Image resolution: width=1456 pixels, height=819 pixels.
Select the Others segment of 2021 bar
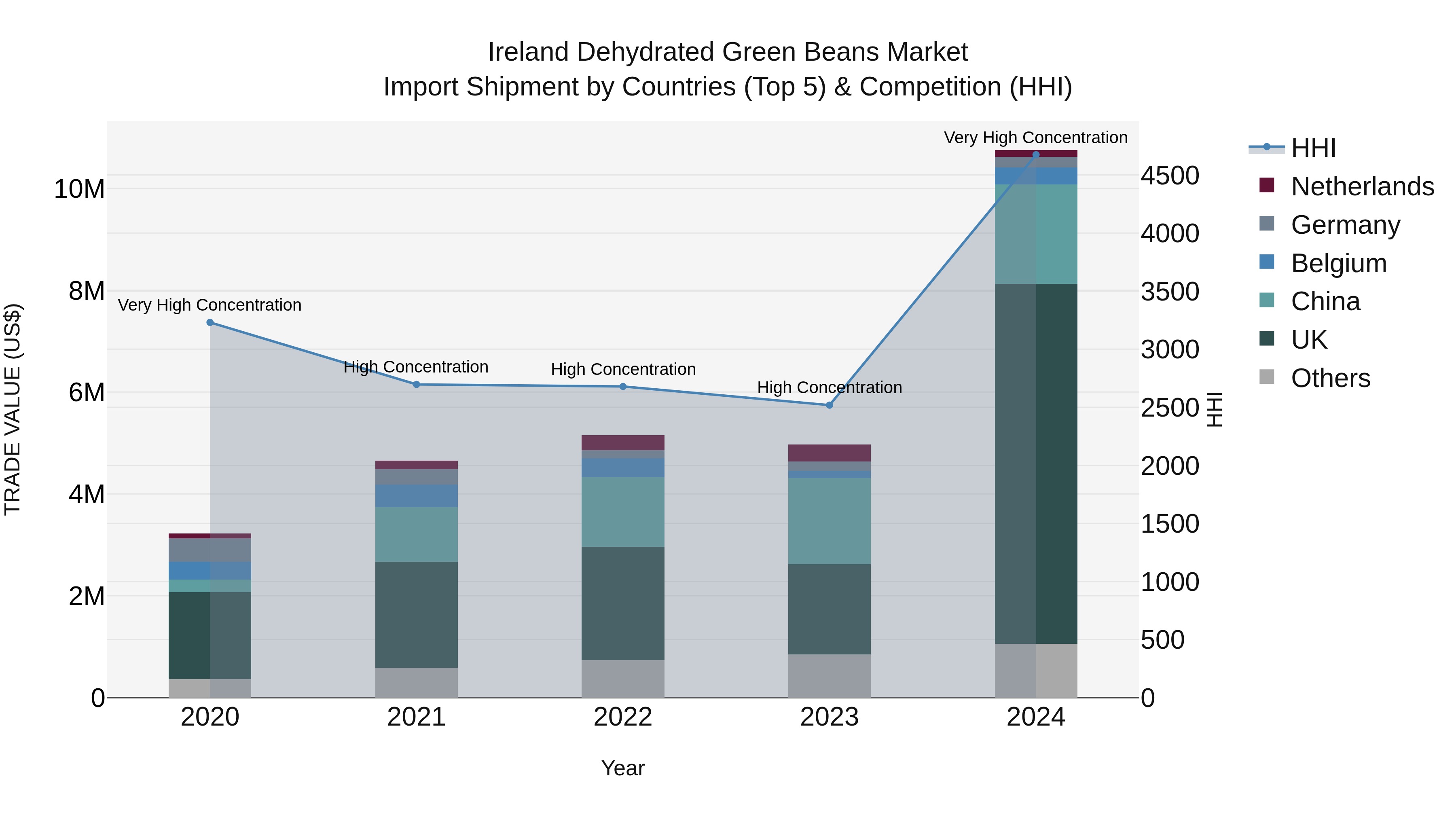417,683
